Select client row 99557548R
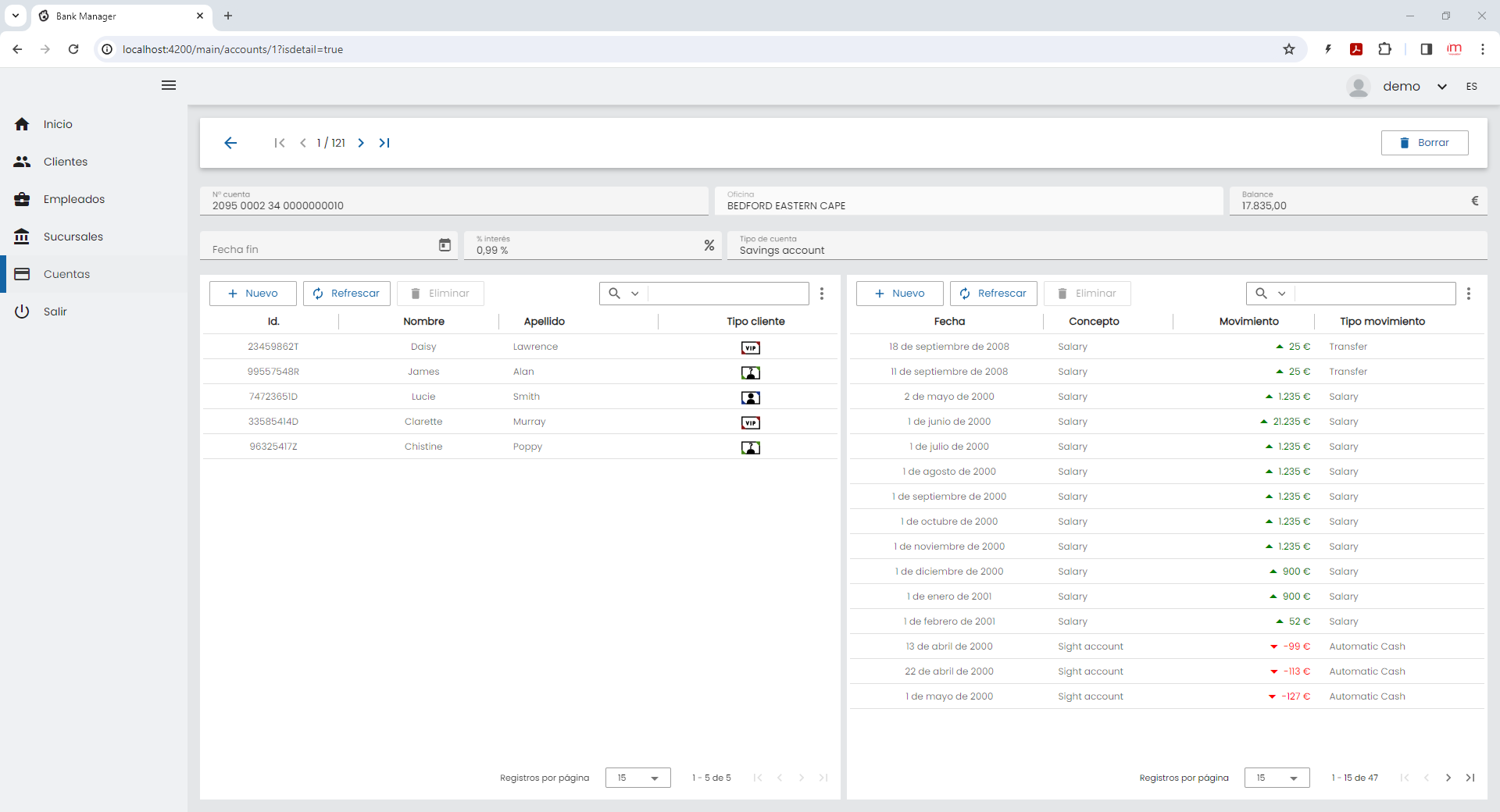The width and height of the screenshot is (1500, 812). (520, 372)
